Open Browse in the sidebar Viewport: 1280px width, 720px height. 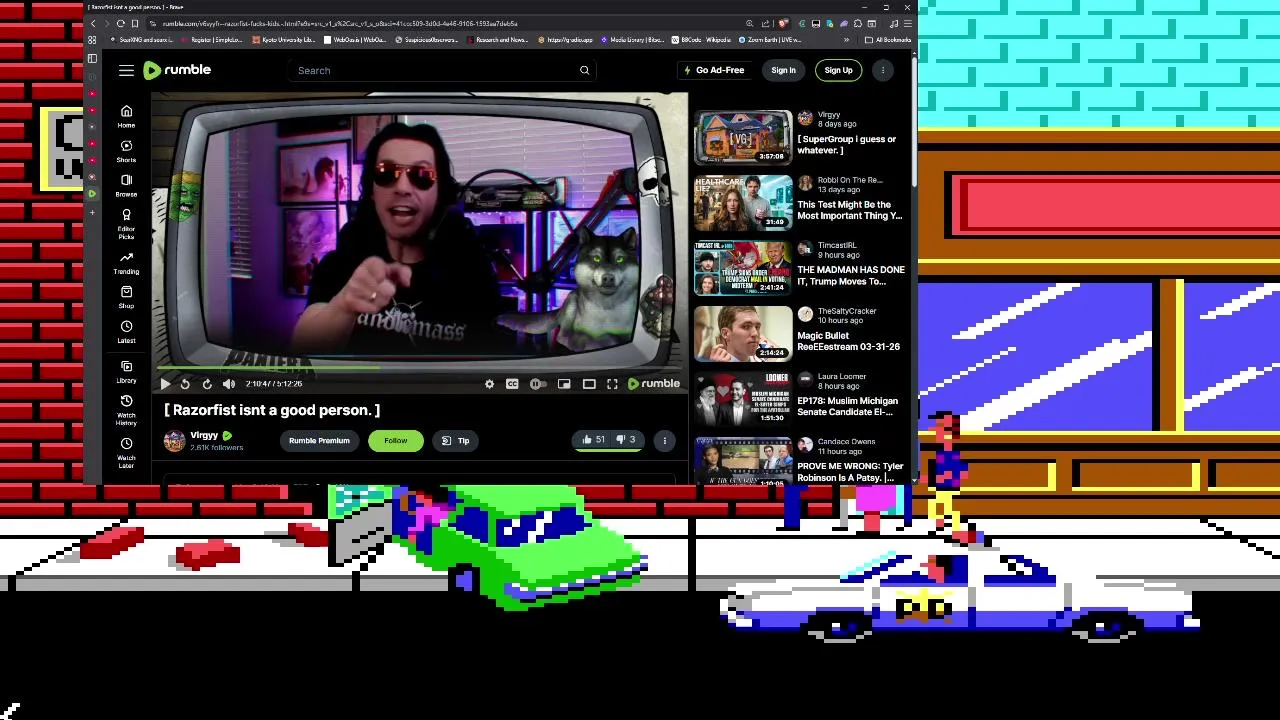tap(126, 186)
